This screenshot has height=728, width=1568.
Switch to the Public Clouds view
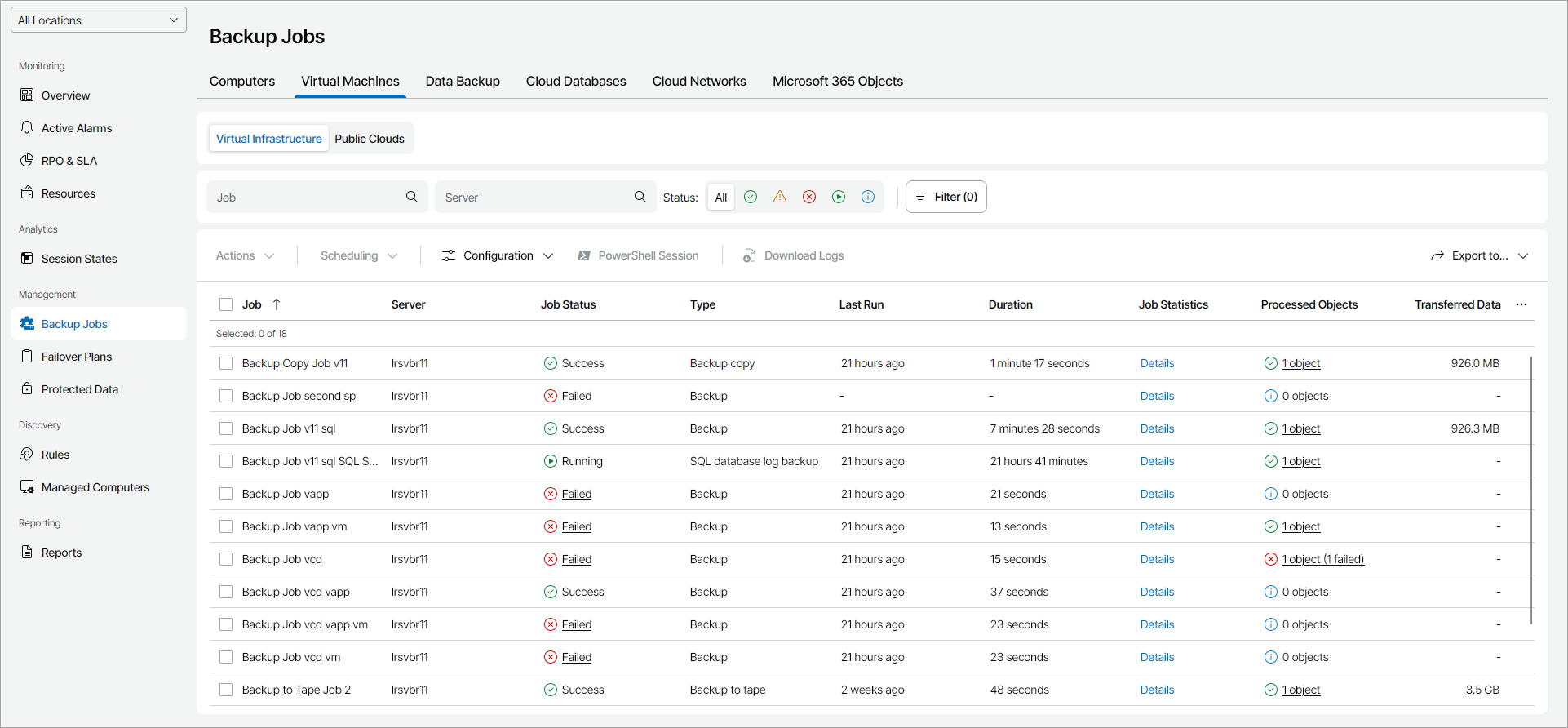[x=370, y=139]
